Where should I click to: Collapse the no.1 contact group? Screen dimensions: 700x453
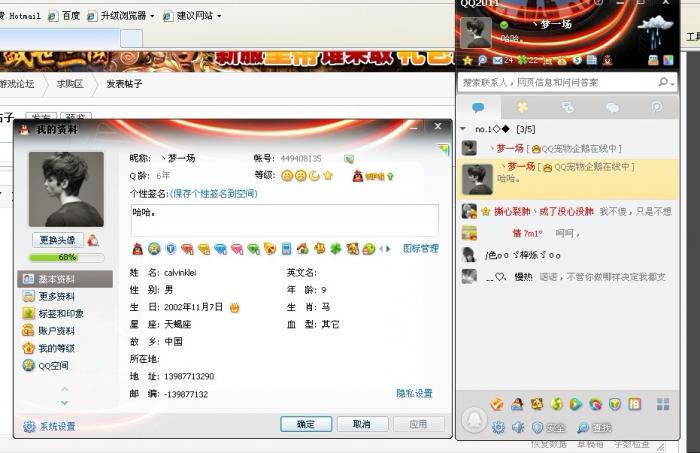click(x=463, y=129)
